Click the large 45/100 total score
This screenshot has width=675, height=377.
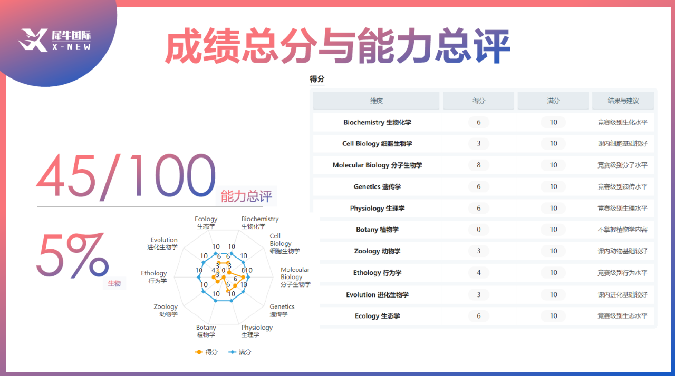coord(126,176)
